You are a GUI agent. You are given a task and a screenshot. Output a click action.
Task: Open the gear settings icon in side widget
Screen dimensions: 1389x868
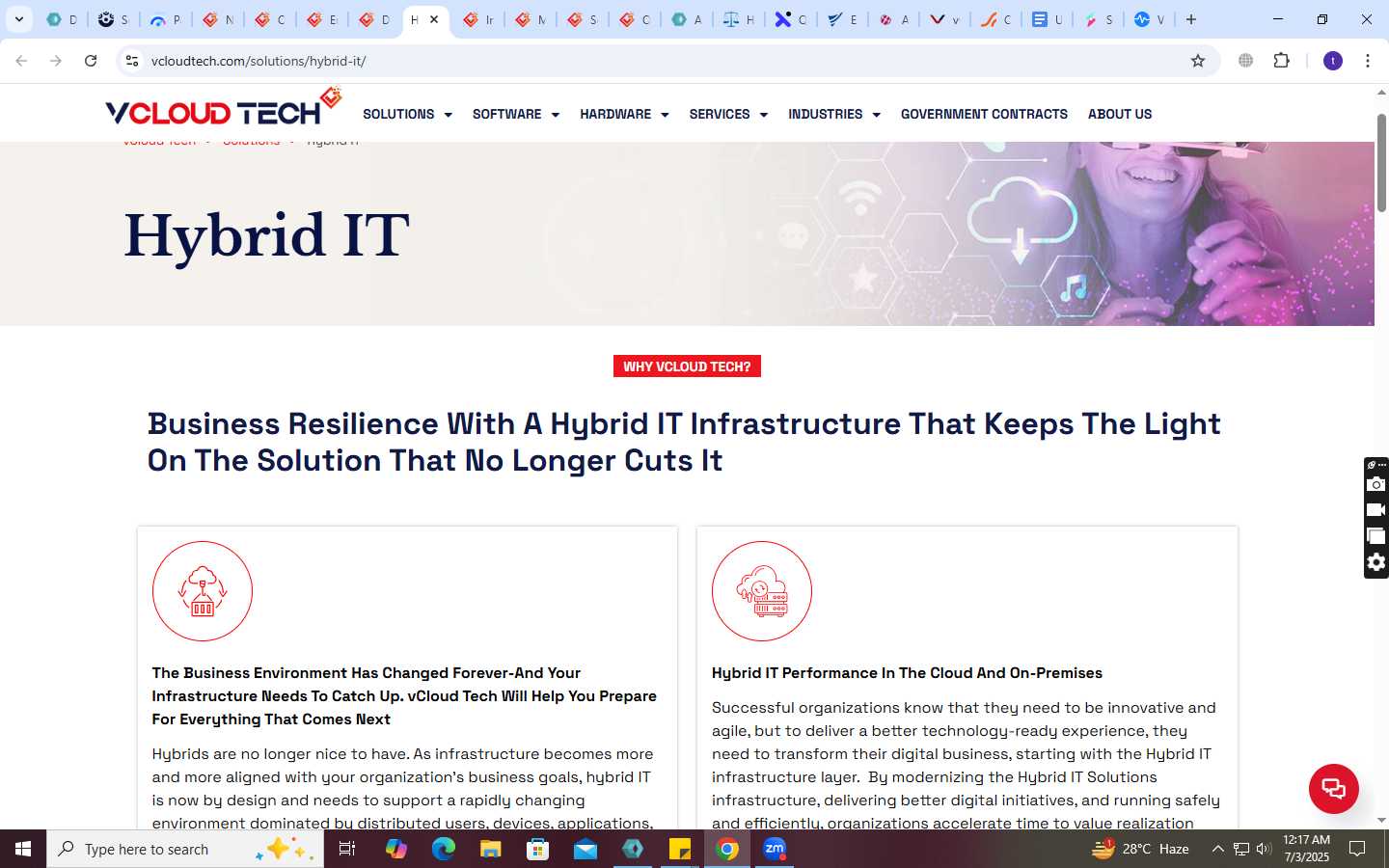tap(1376, 562)
